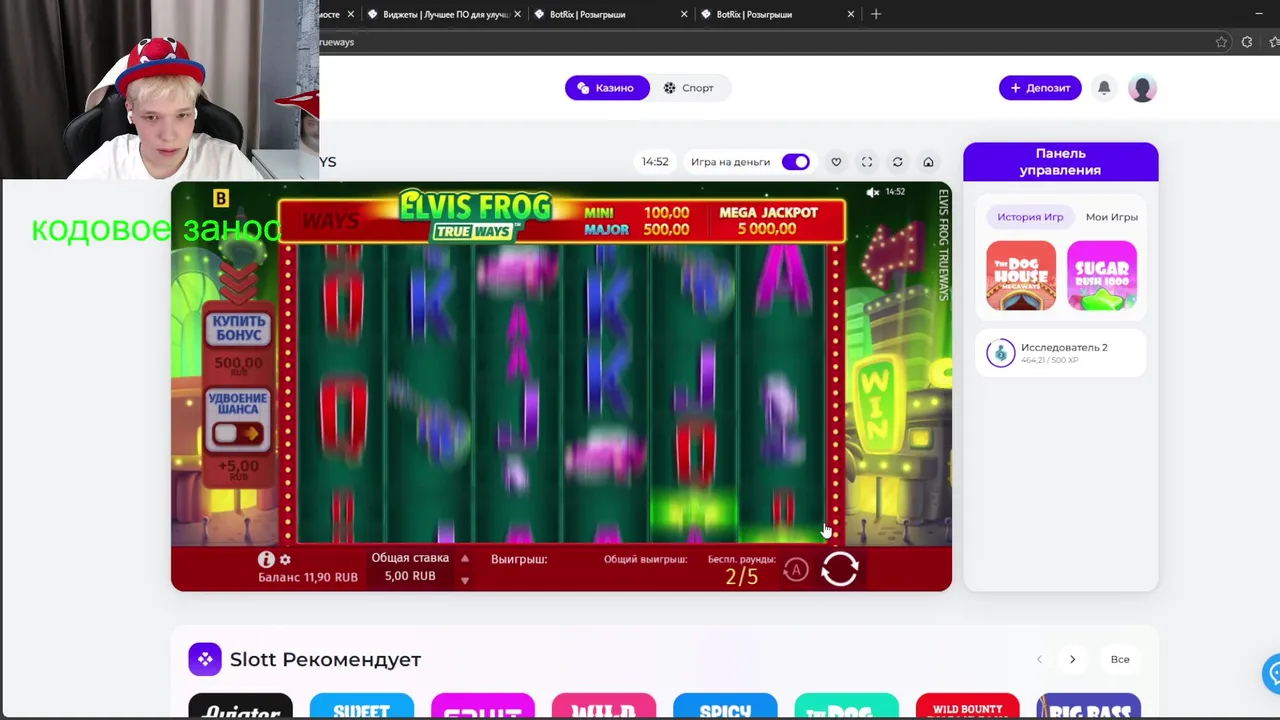Decrease total bet with the down arrow
1280x720 pixels.
(464, 580)
